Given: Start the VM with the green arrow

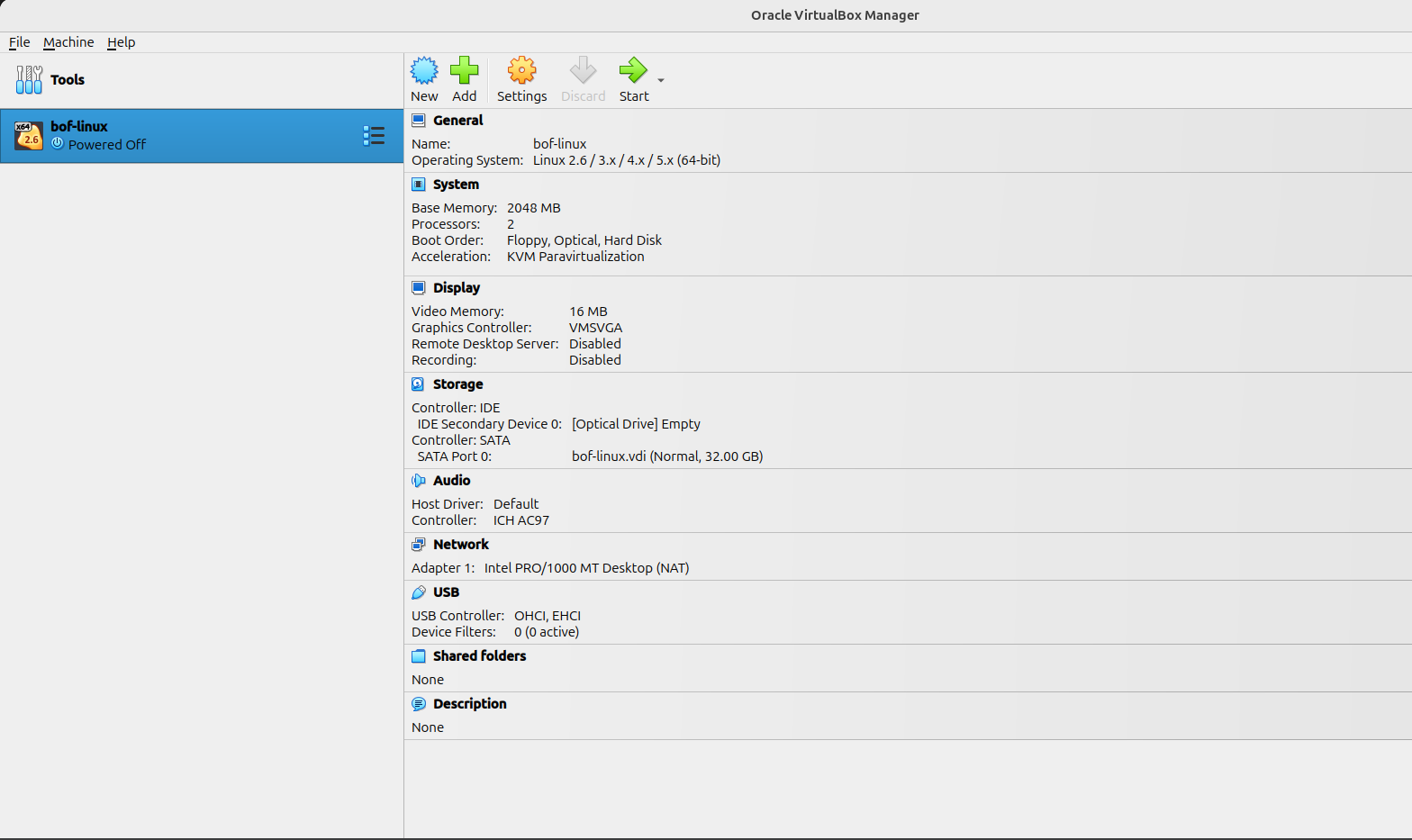Looking at the screenshot, I should [x=633, y=71].
